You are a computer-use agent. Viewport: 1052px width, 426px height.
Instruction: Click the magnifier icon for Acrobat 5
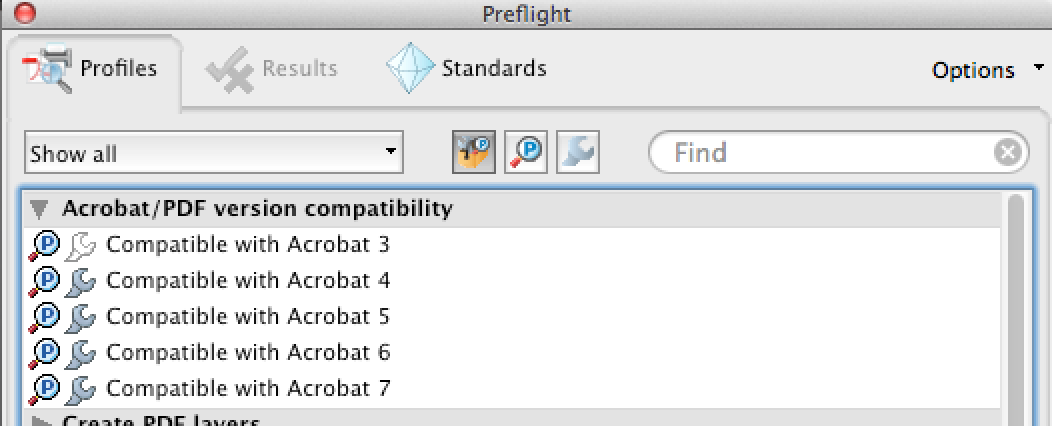pyautogui.click(x=44, y=317)
